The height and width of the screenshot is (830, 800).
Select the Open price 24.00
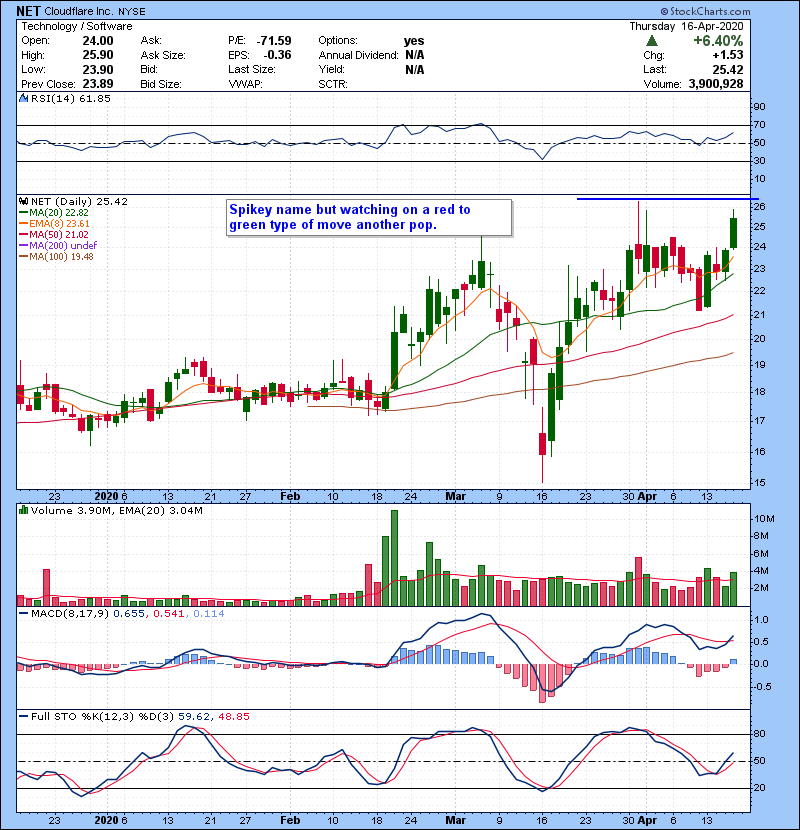click(x=98, y=41)
